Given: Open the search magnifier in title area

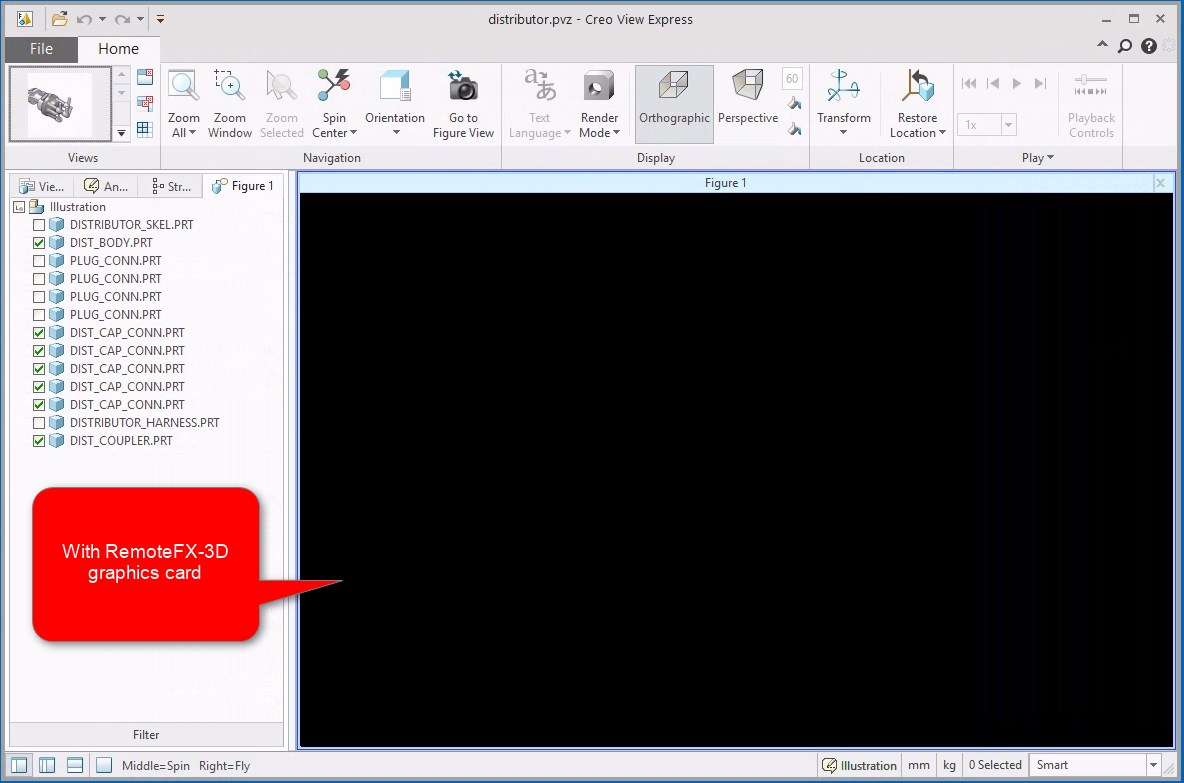Looking at the screenshot, I should pos(1125,46).
